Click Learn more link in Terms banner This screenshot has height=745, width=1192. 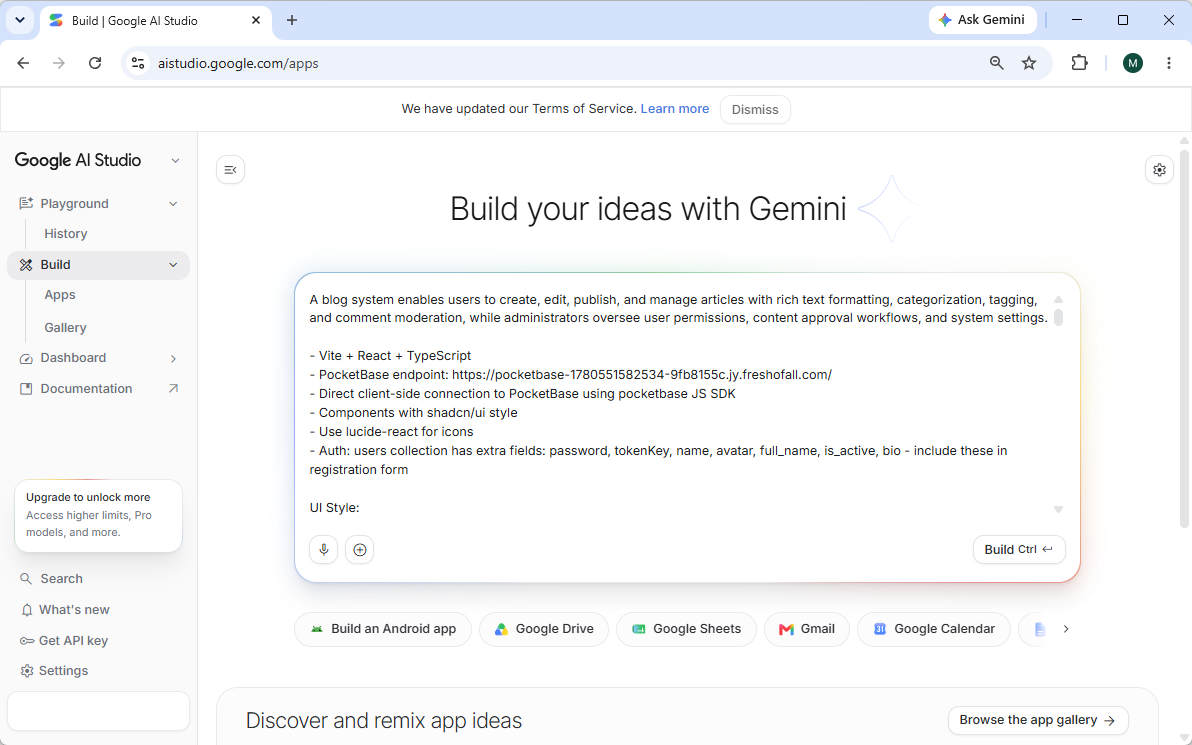pos(674,109)
